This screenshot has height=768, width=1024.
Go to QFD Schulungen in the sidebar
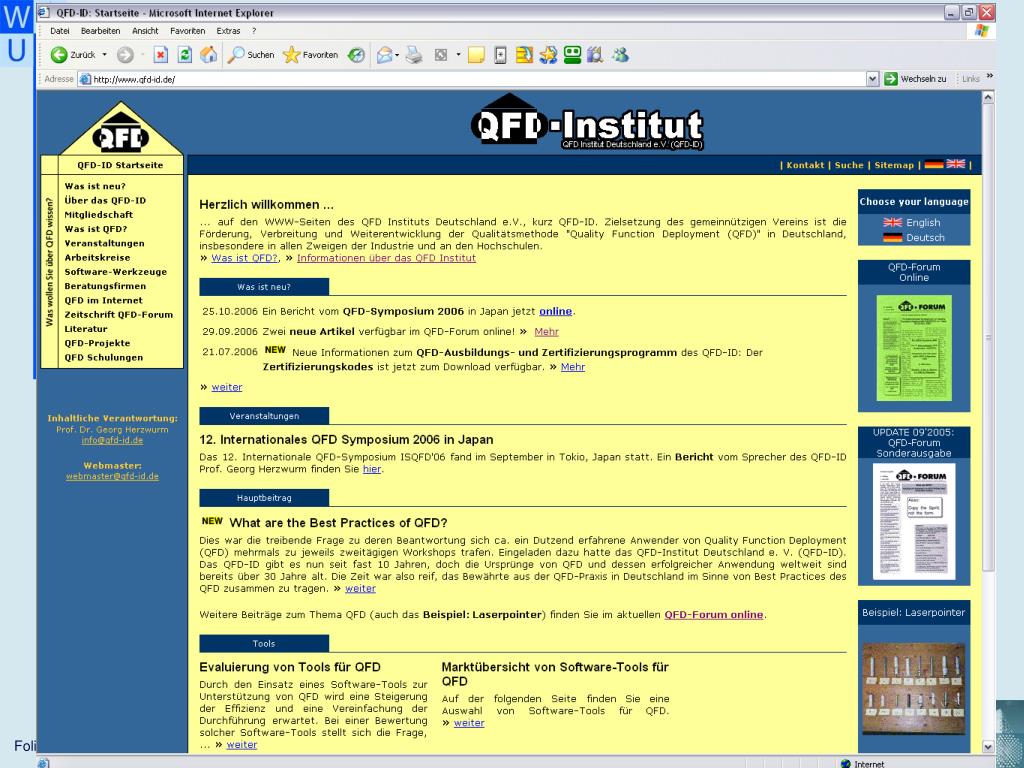point(104,357)
